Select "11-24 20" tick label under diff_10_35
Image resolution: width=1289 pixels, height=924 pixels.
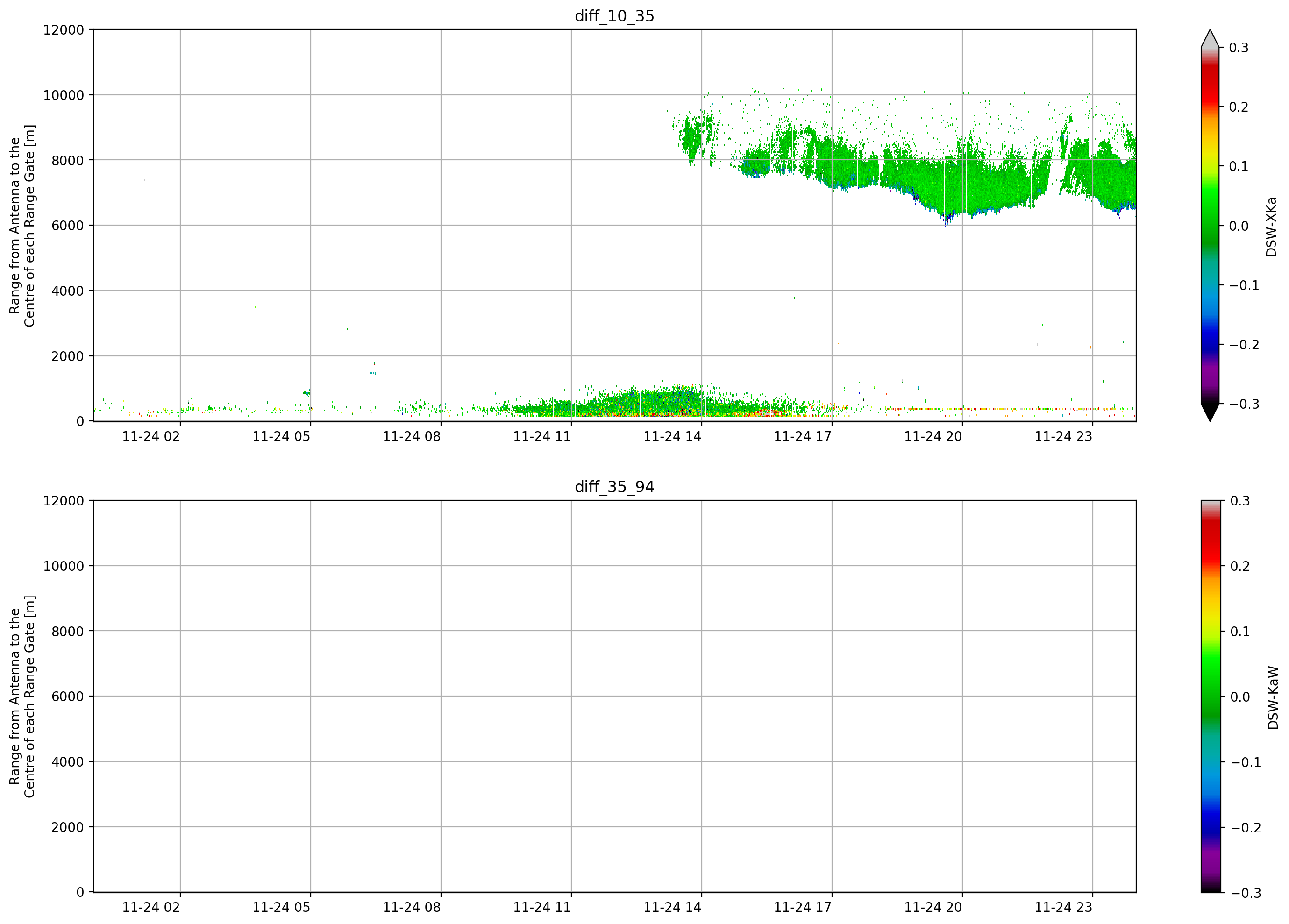click(933, 436)
